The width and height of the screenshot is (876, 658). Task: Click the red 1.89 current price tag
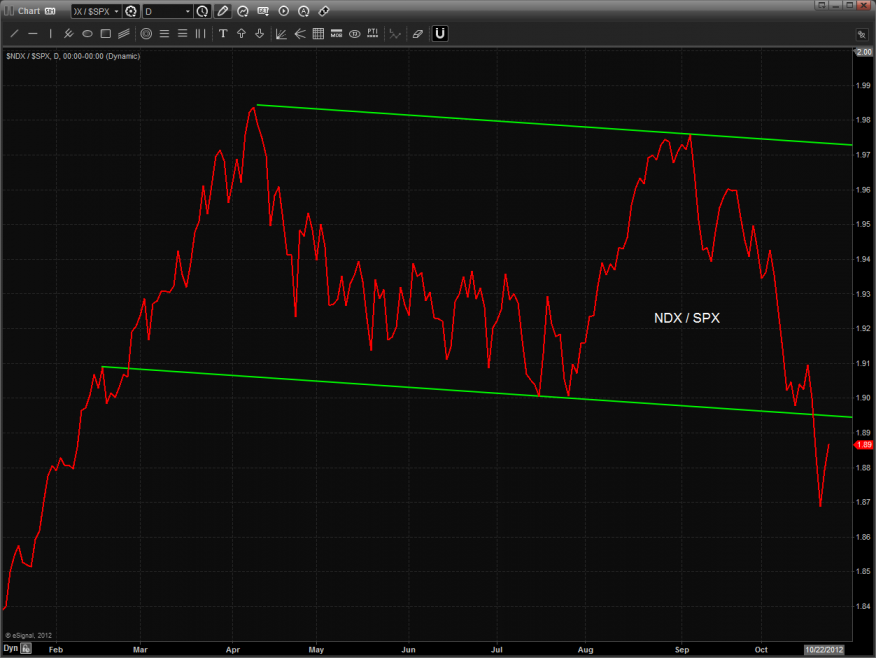864,445
